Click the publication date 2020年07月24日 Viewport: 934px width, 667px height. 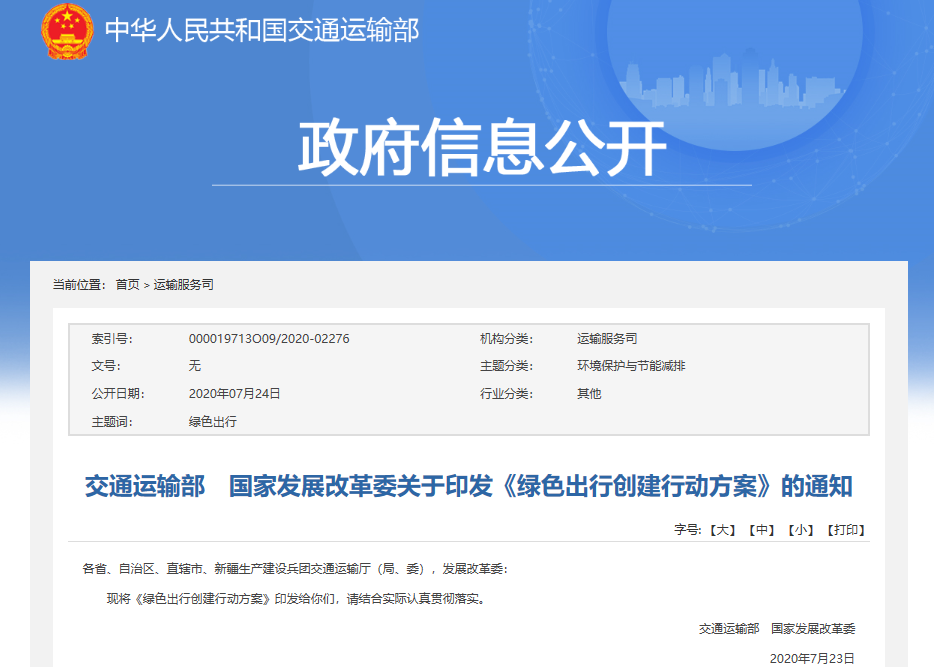click(237, 393)
